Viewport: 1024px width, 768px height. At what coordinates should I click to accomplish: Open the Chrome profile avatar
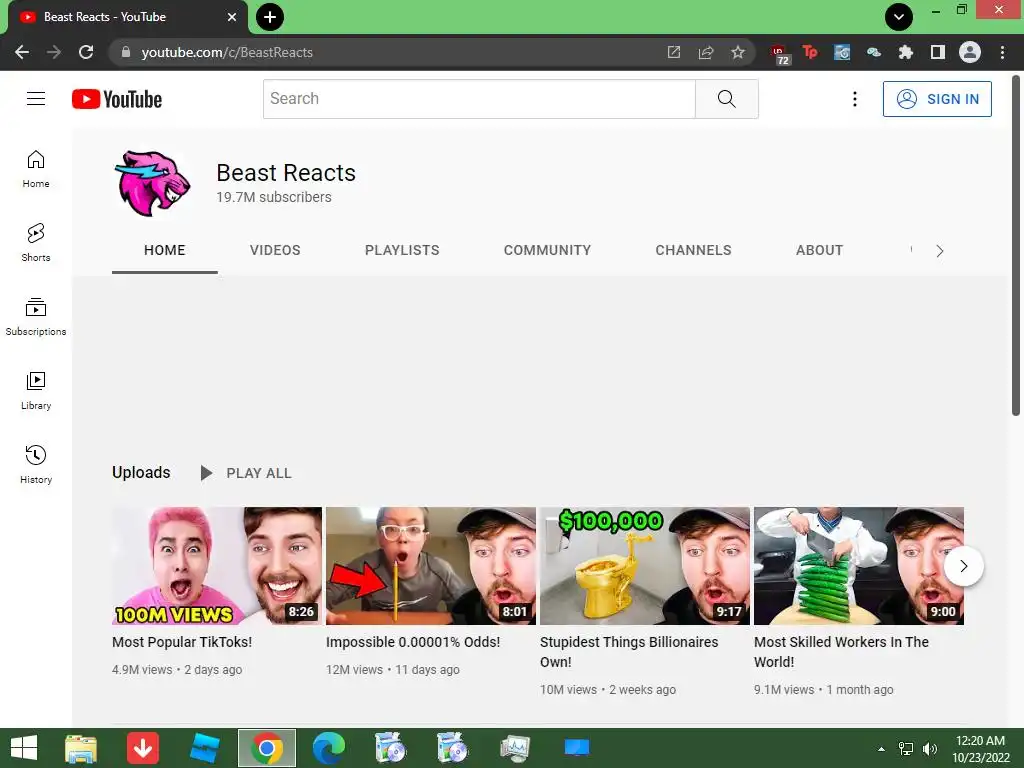[970, 52]
